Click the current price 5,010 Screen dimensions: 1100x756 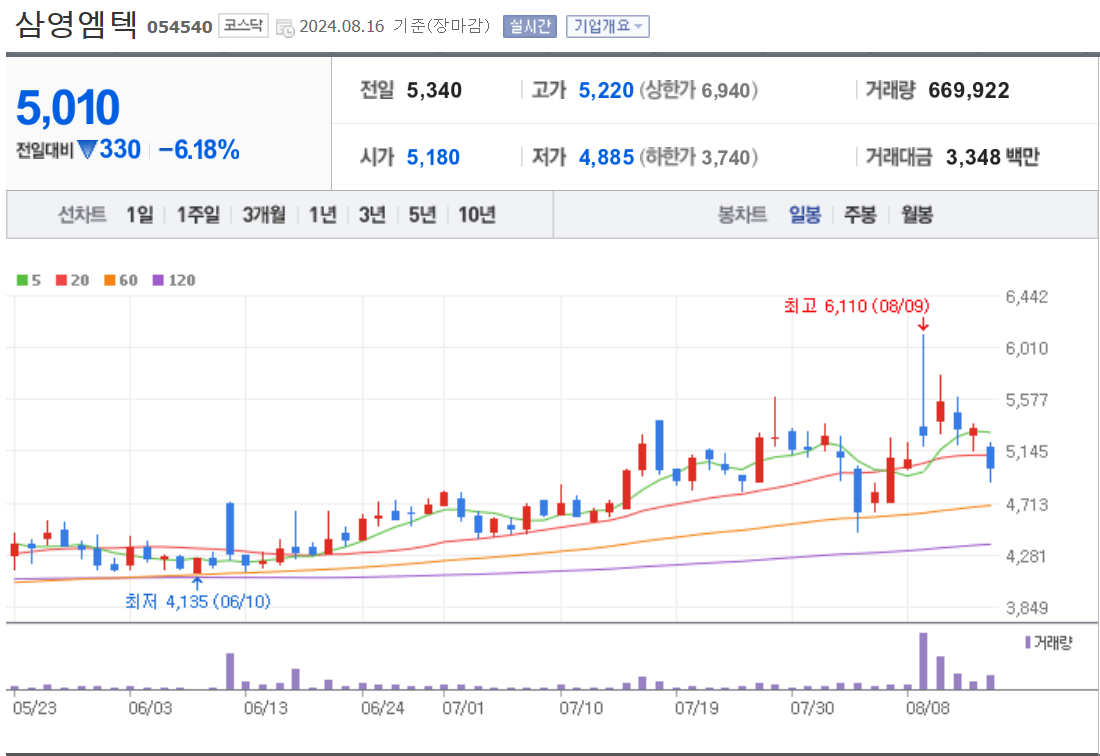pos(68,107)
